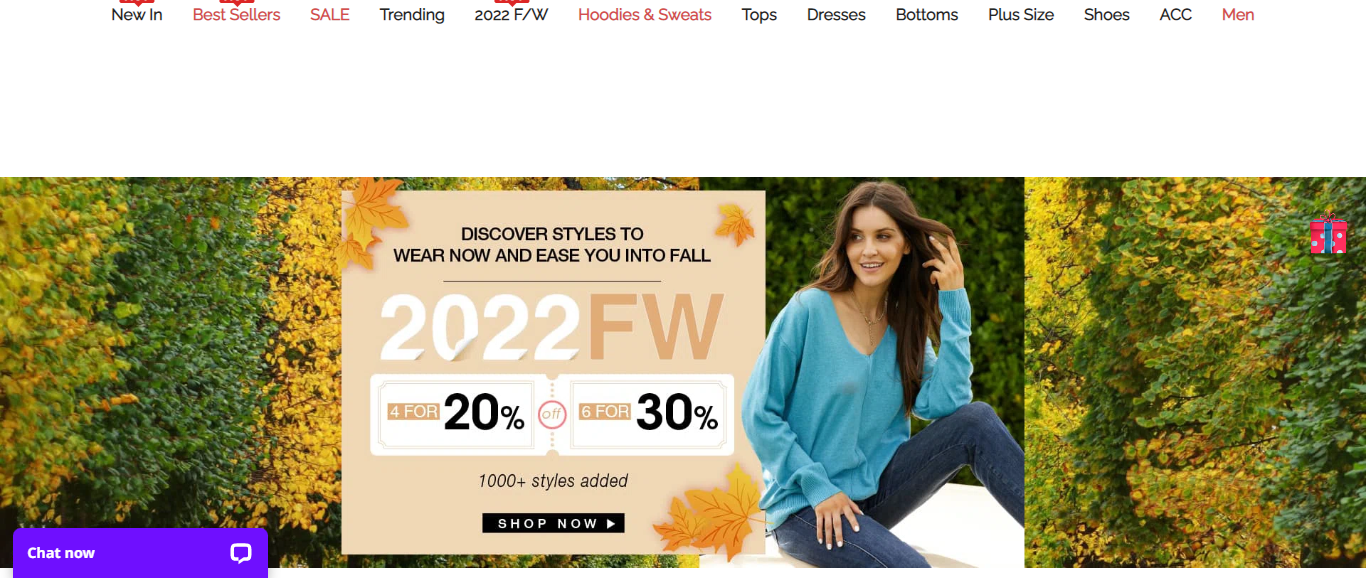1366x578 pixels.
Task: Click the 4 FOR 20% coupon
Action: 457,413
